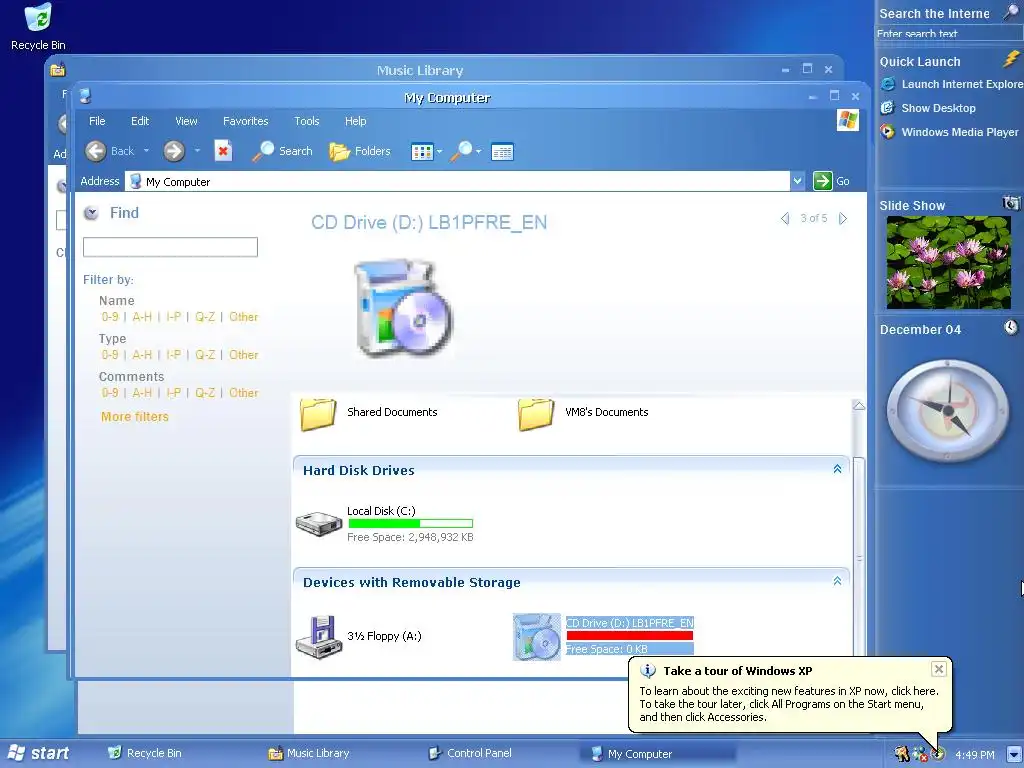Select Local Disk (C:) drive icon
Screen dimensions: 1024x768
click(x=319, y=523)
